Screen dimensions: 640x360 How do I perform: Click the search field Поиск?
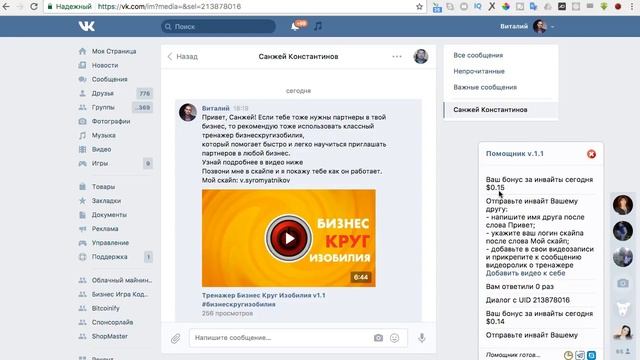point(218,27)
